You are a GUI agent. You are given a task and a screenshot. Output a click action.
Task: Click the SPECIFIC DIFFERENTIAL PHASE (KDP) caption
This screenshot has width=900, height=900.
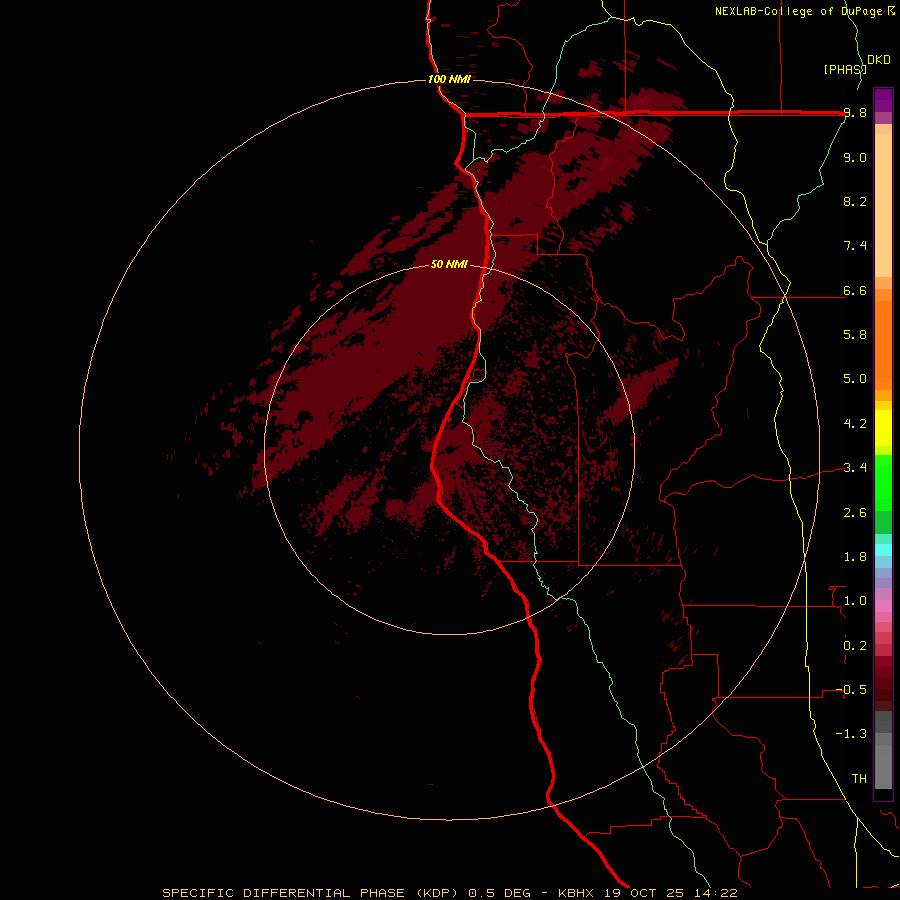[x=312, y=893]
